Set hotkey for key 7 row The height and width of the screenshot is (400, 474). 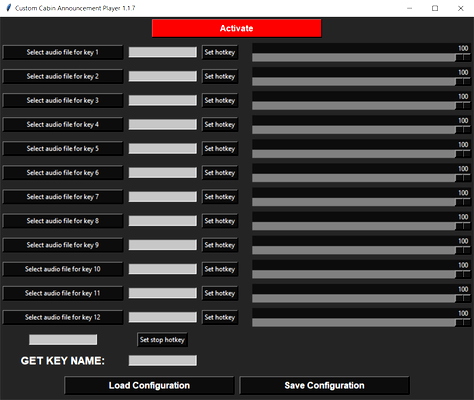click(x=220, y=197)
